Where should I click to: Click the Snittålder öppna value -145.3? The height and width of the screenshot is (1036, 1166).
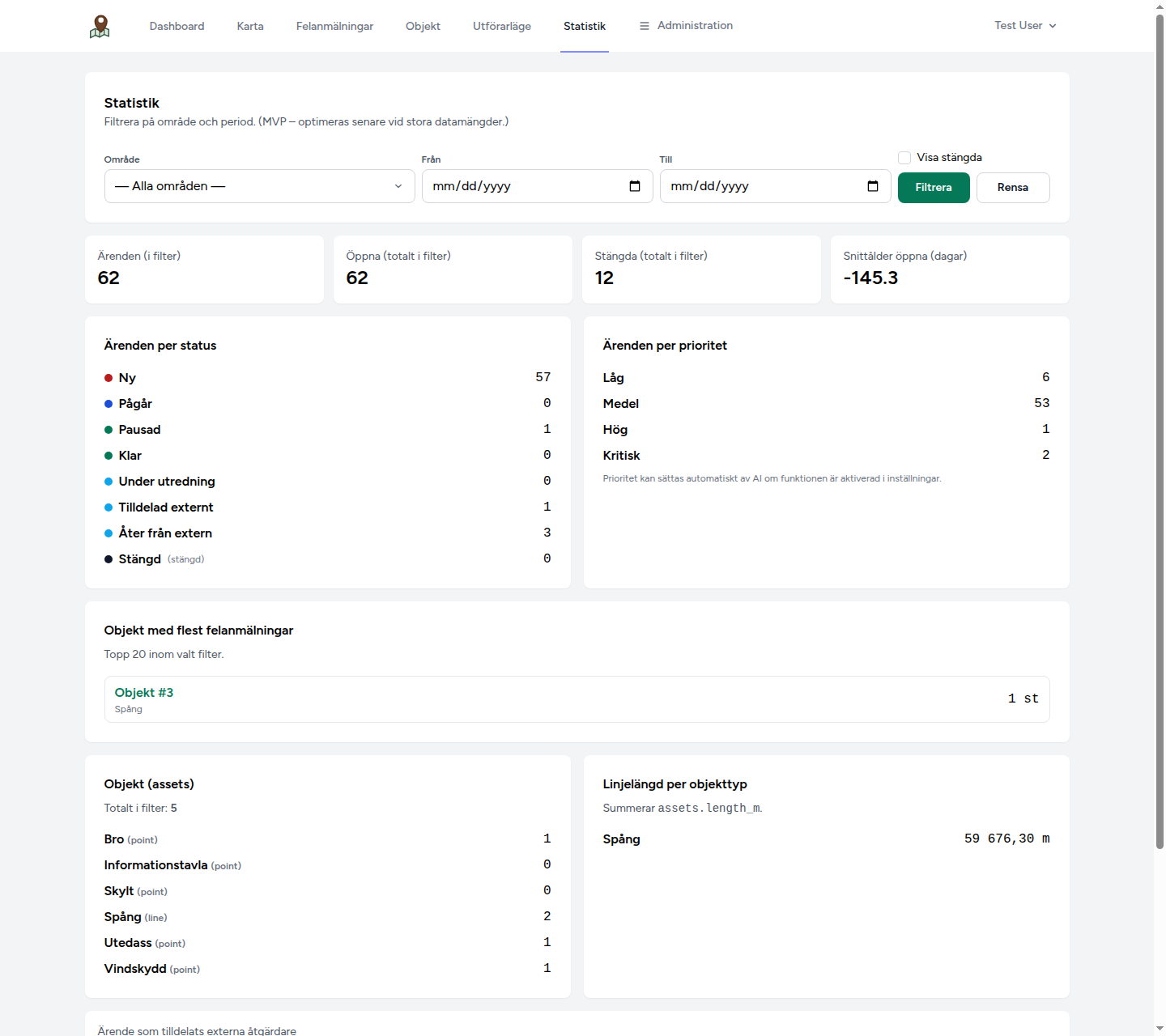pos(870,278)
